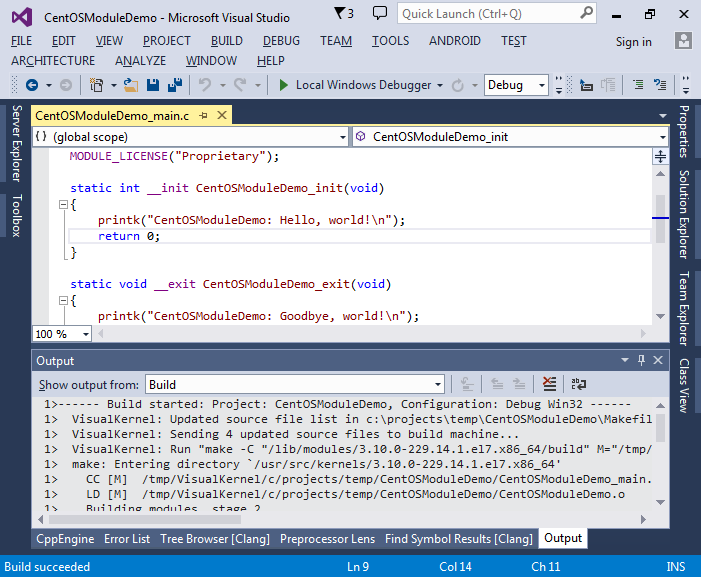The width and height of the screenshot is (701, 577).
Task: Open the feedback speech bubble icon
Action: click(380, 13)
